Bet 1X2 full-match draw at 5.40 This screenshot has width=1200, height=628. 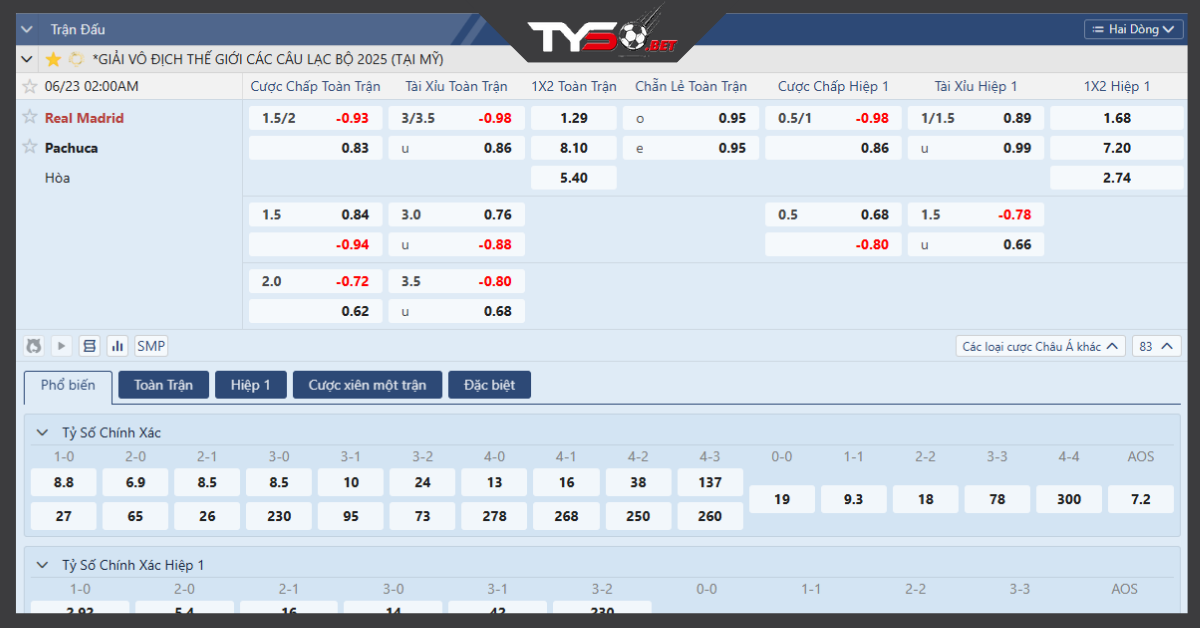tap(574, 178)
